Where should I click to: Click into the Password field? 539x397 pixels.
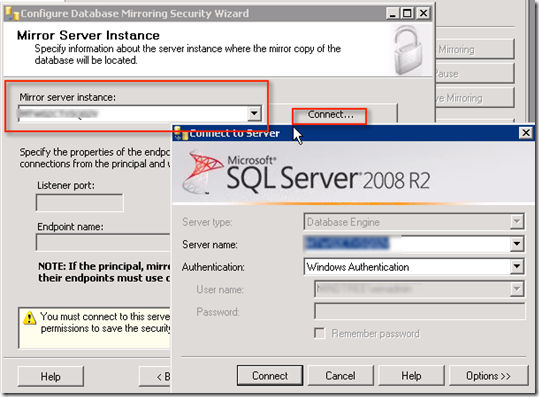tap(419, 311)
